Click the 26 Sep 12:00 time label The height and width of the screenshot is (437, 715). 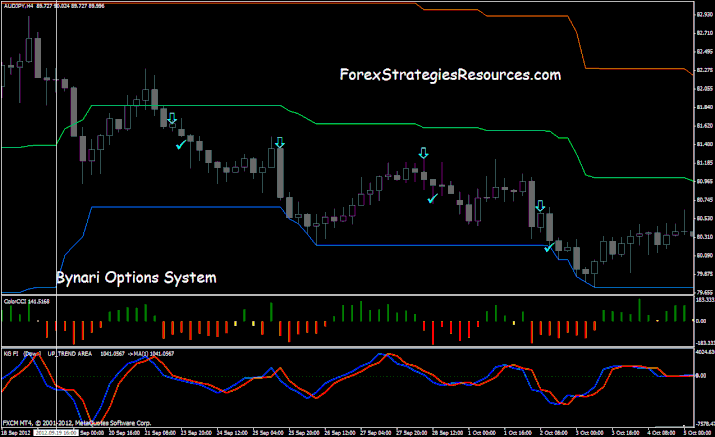340,432
